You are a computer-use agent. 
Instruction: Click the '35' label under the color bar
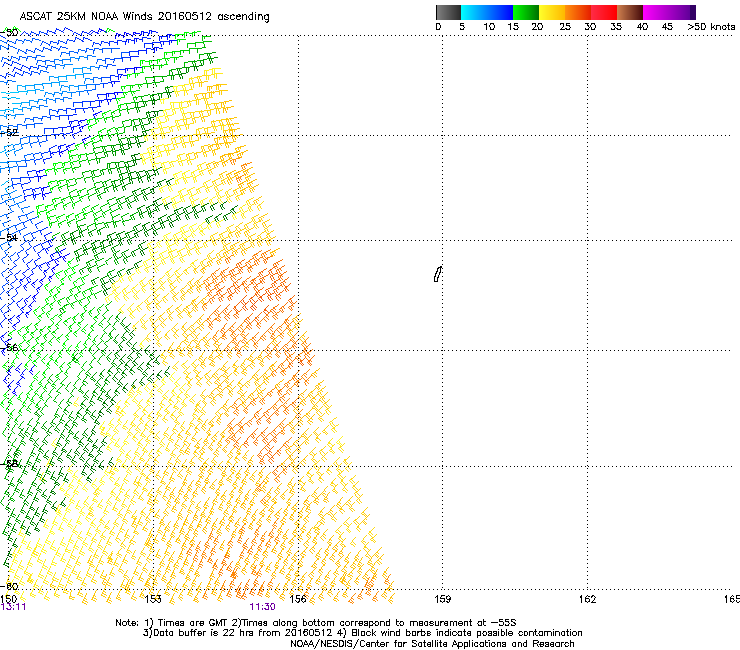click(616, 27)
